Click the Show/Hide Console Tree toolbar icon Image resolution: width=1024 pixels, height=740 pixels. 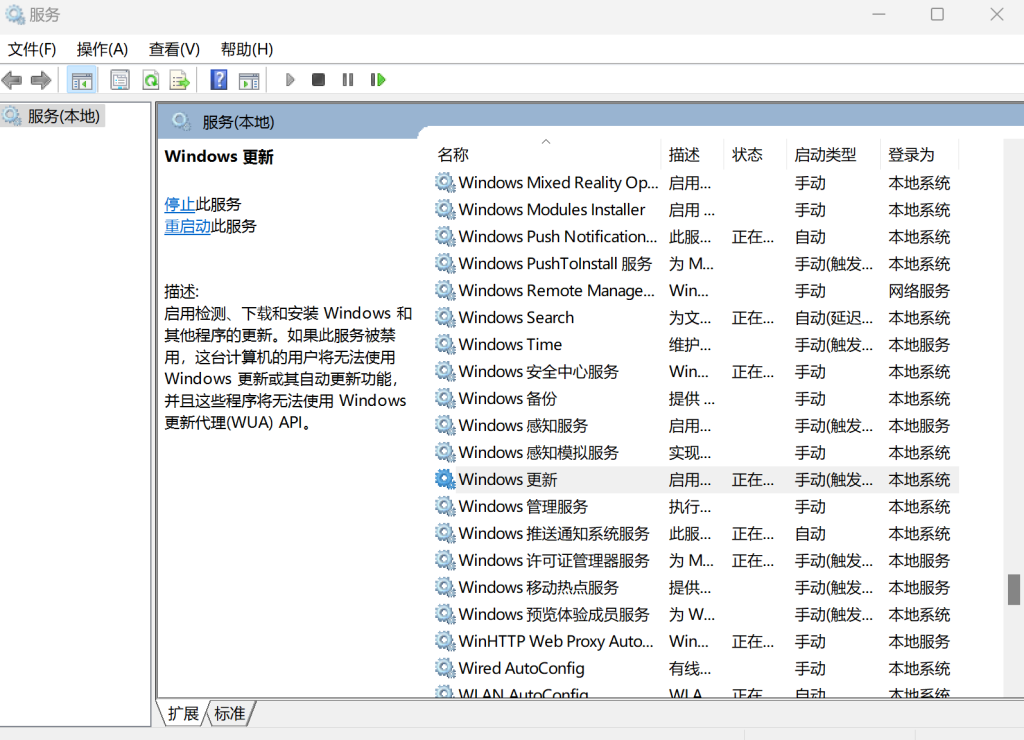[82, 80]
